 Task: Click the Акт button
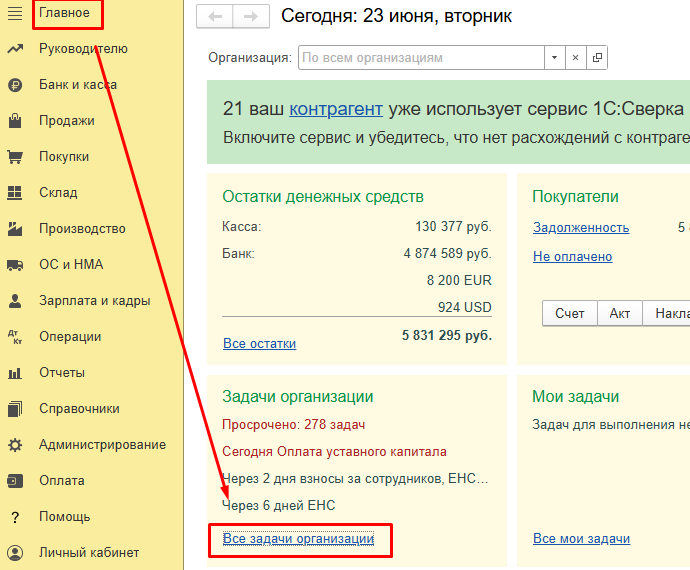(x=620, y=313)
